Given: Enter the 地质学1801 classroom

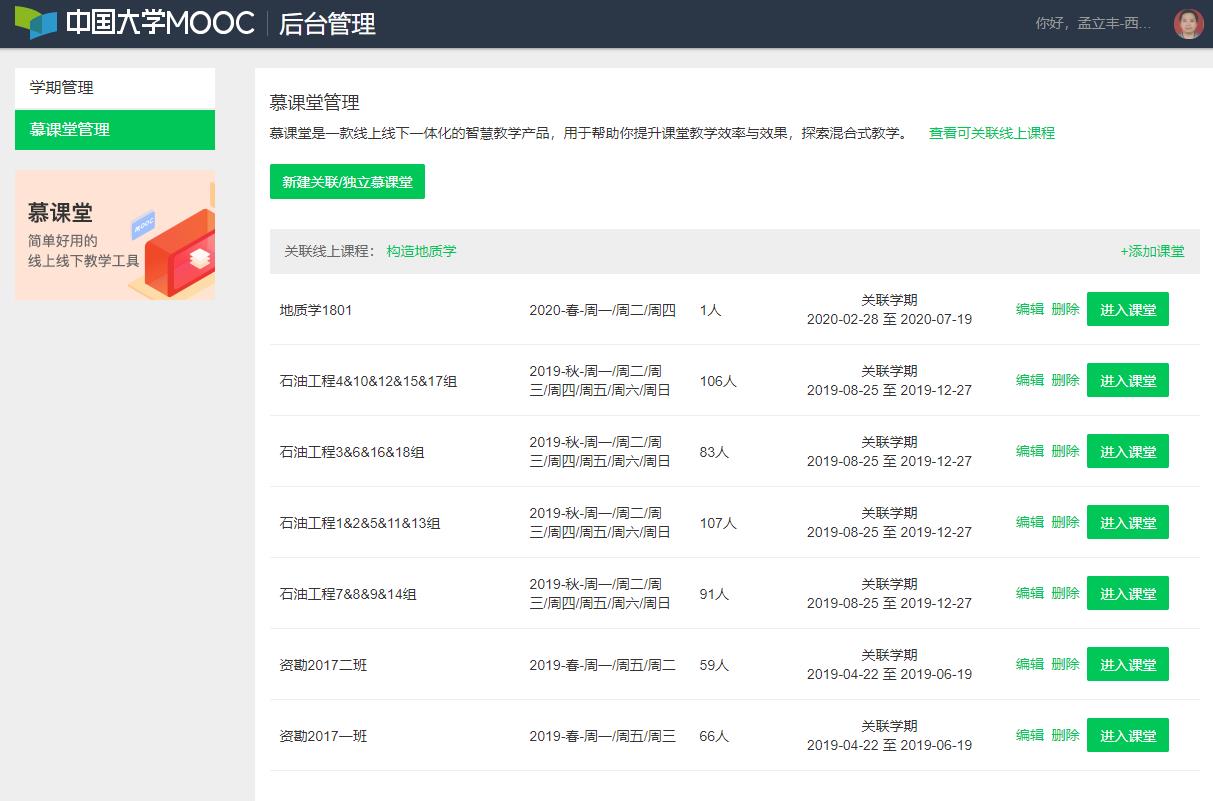Looking at the screenshot, I should pyautogui.click(x=1127, y=310).
